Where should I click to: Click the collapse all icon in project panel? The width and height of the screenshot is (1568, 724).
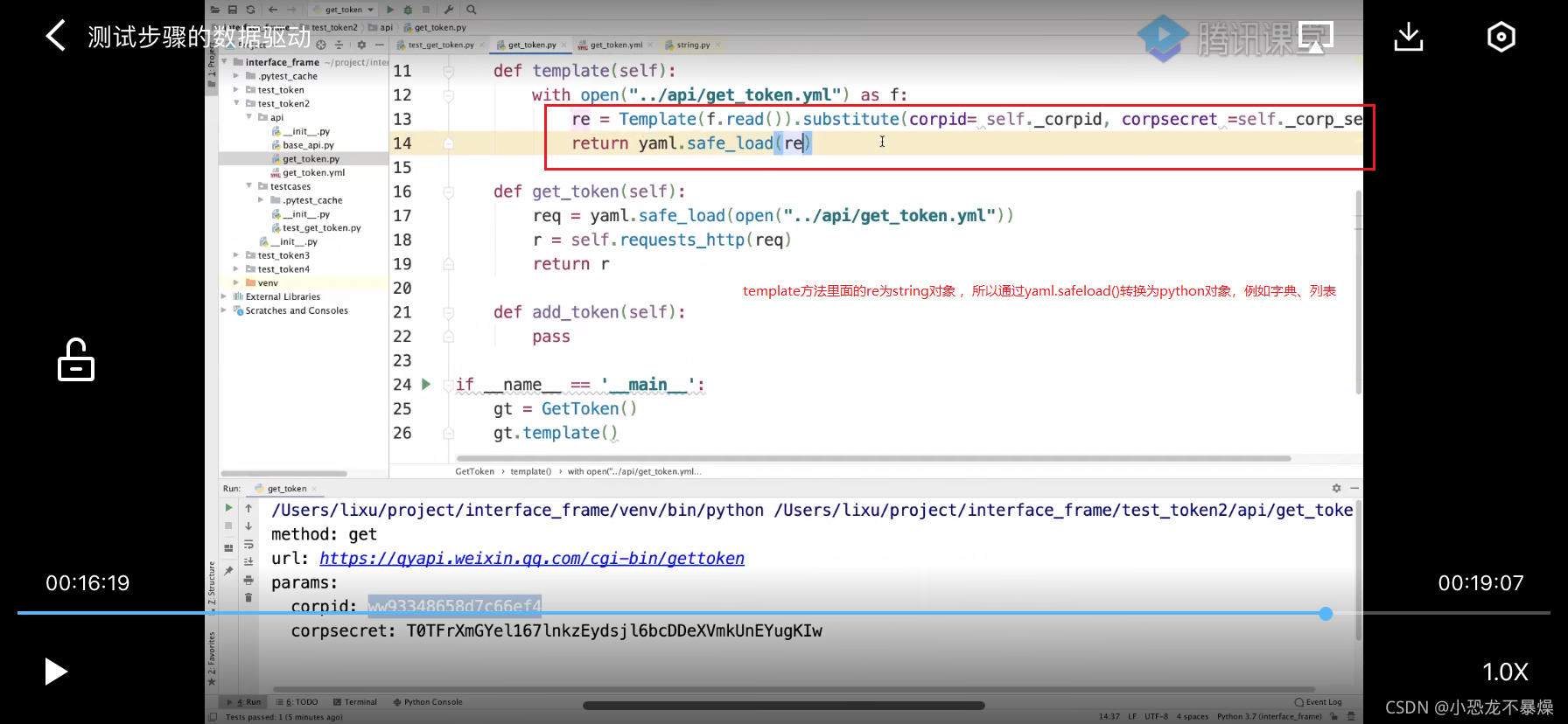point(339,45)
